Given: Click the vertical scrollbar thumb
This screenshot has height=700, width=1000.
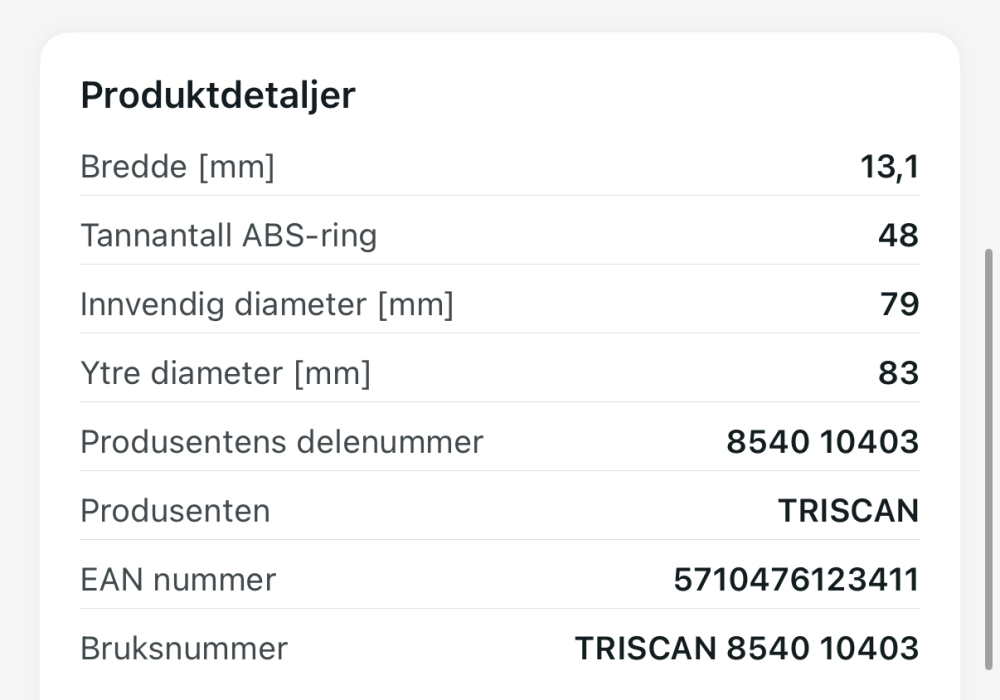Looking at the screenshot, I should click(989, 459).
